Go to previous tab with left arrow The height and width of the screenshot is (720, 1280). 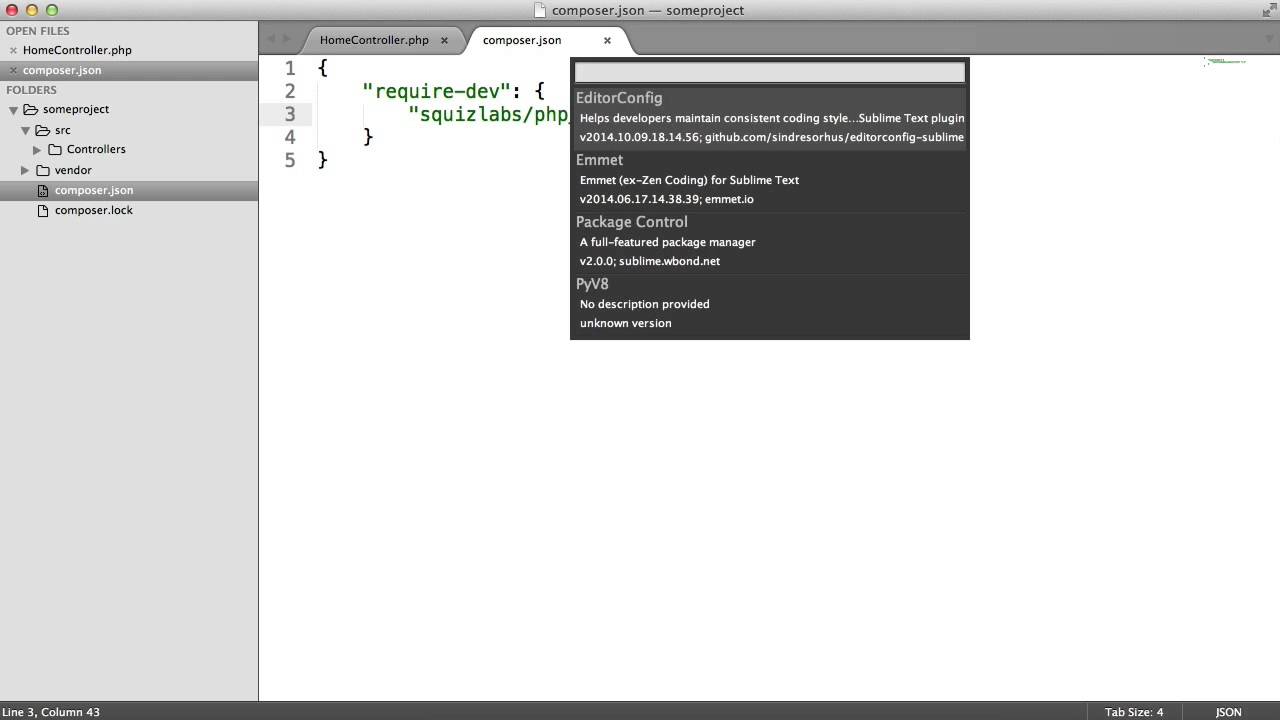271,39
